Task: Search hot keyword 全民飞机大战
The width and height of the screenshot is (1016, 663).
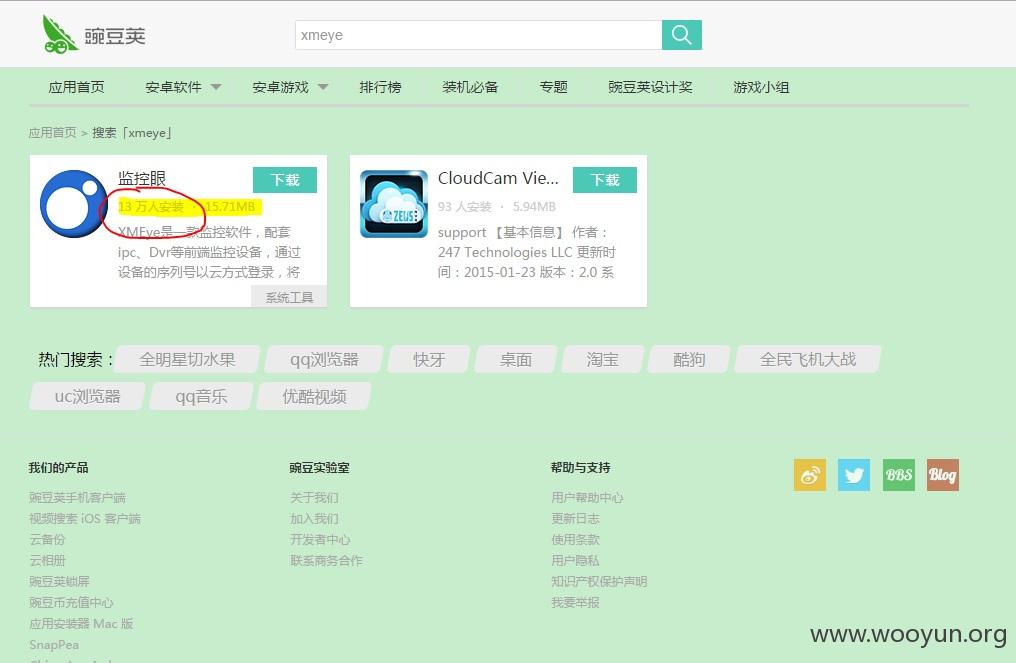Action: point(808,360)
